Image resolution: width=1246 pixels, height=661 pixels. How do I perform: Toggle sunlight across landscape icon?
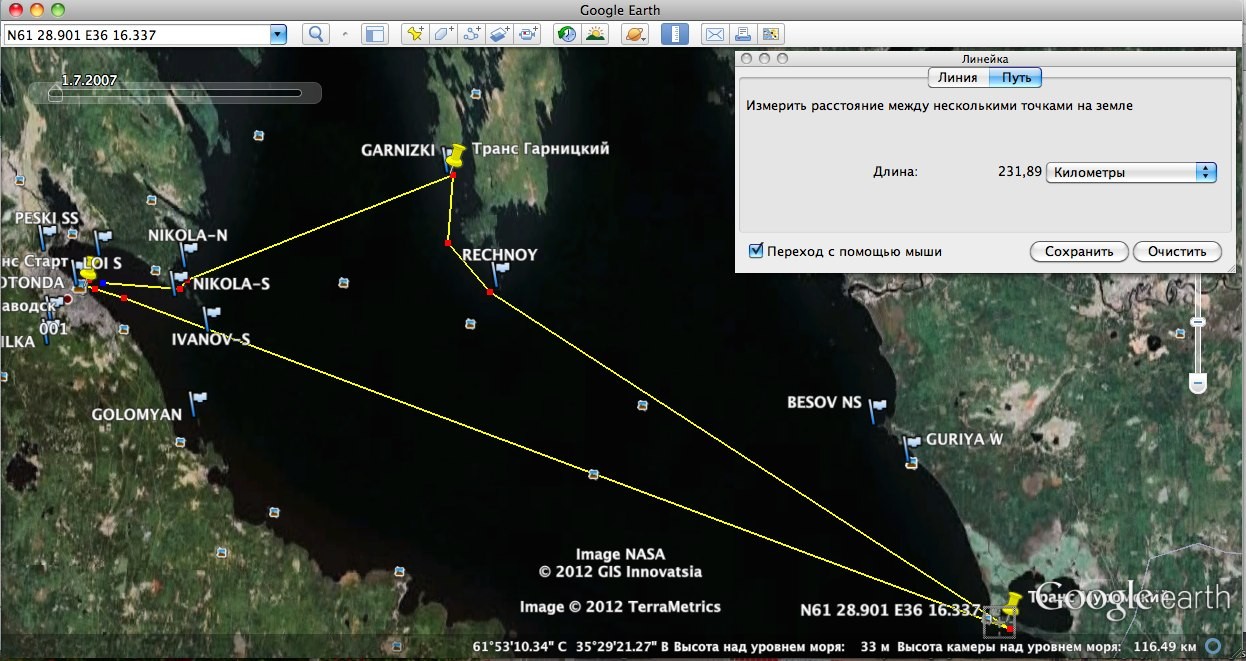(595, 34)
